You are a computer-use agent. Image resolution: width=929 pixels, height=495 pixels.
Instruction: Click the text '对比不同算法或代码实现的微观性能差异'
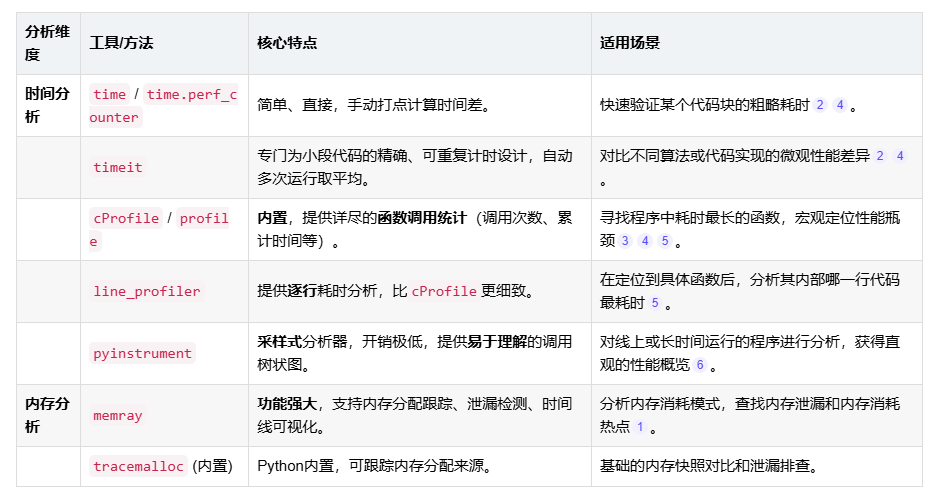(735, 156)
